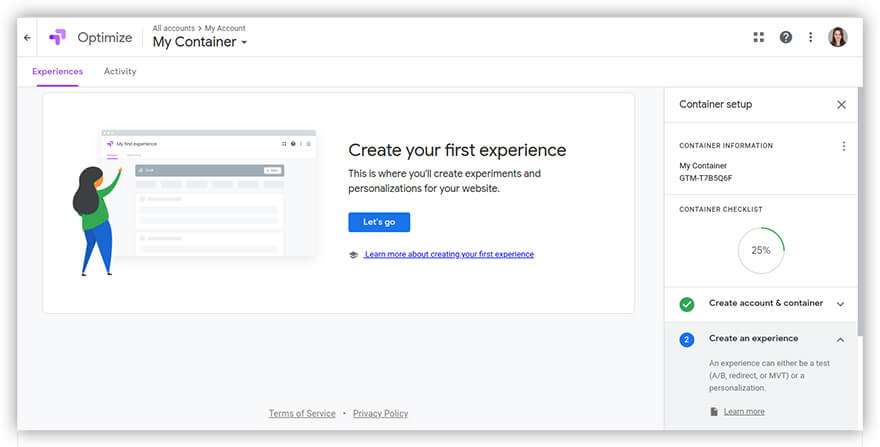The width and height of the screenshot is (880, 447).
Task: Open the Google apps grid icon
Action: click(758, 37)
